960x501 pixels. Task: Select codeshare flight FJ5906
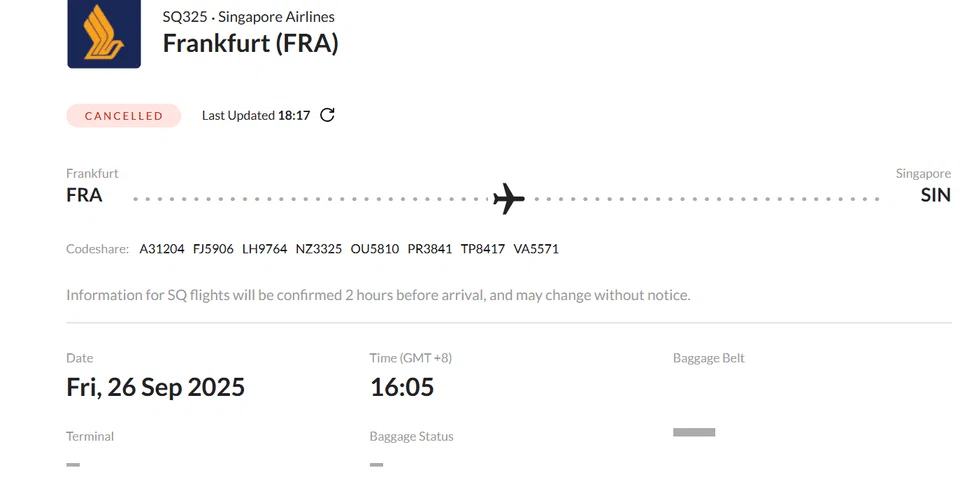pos(213,249)
